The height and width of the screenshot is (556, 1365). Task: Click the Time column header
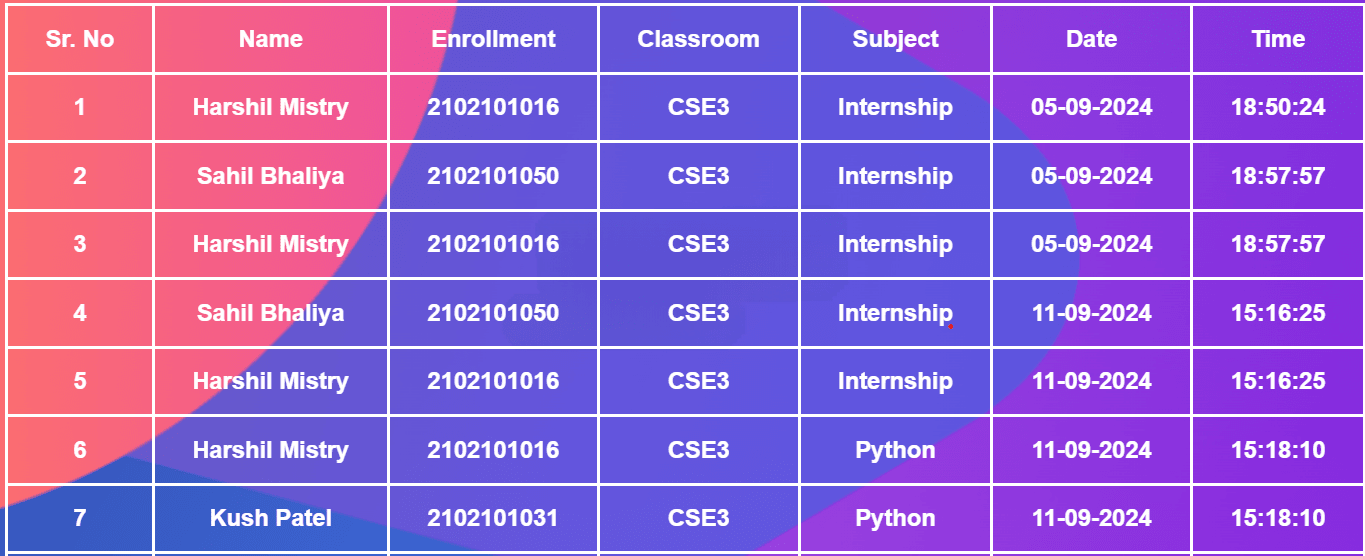[x=1278, y=39]
